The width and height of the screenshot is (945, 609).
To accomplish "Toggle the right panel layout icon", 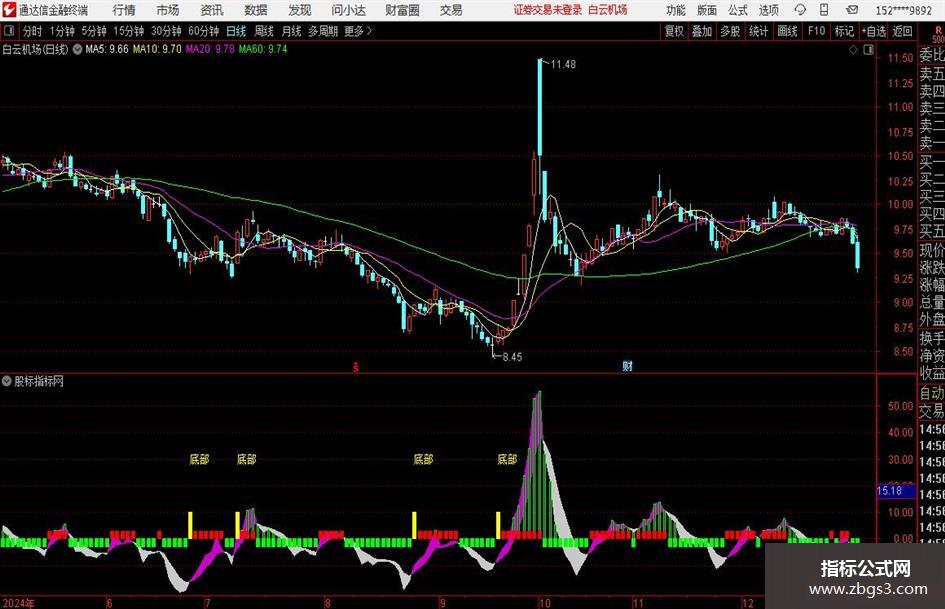I will [868, 50].
